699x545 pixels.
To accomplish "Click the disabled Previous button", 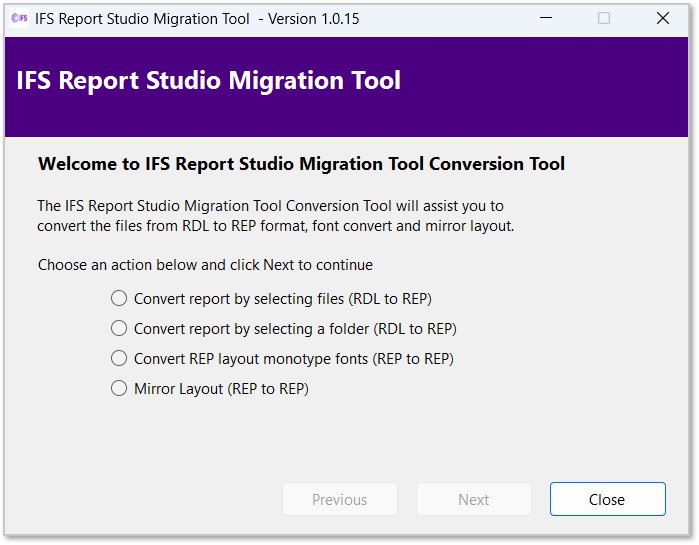I will click(x=340, y=499).
